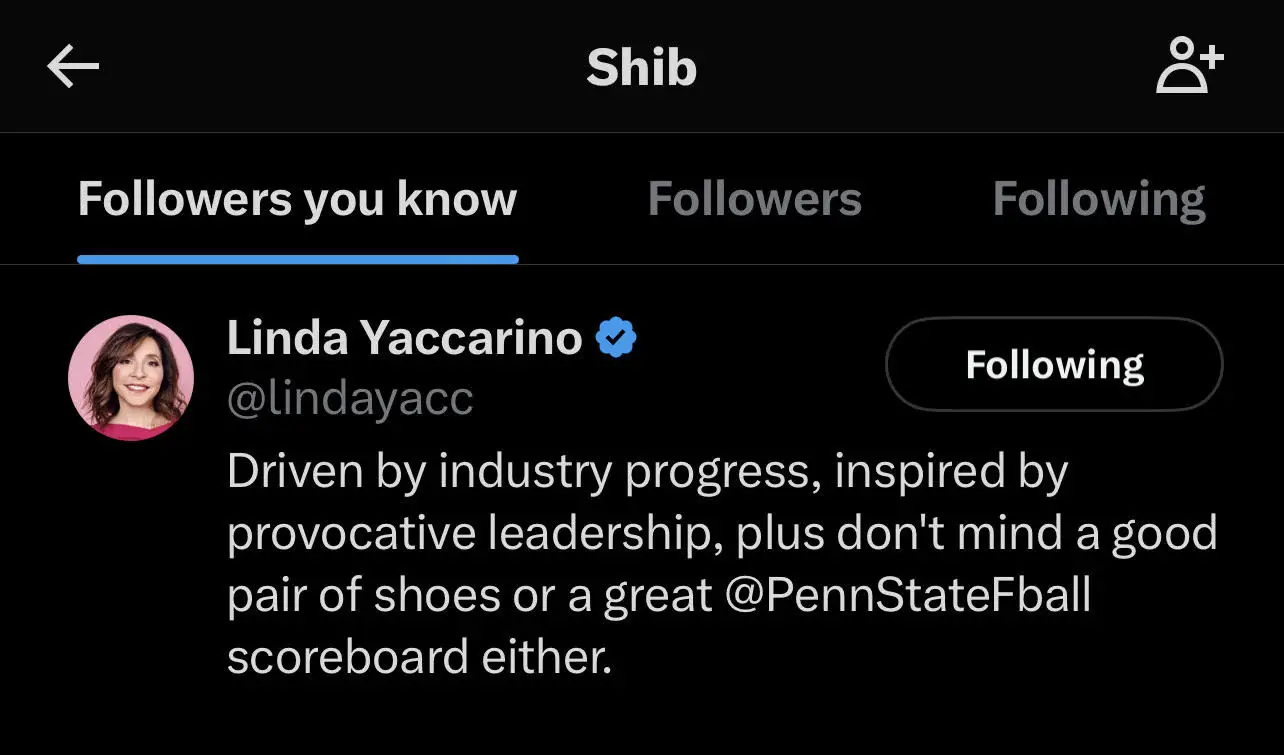Tap the back arrow icon
The image size is (1284, 755).
73,67
